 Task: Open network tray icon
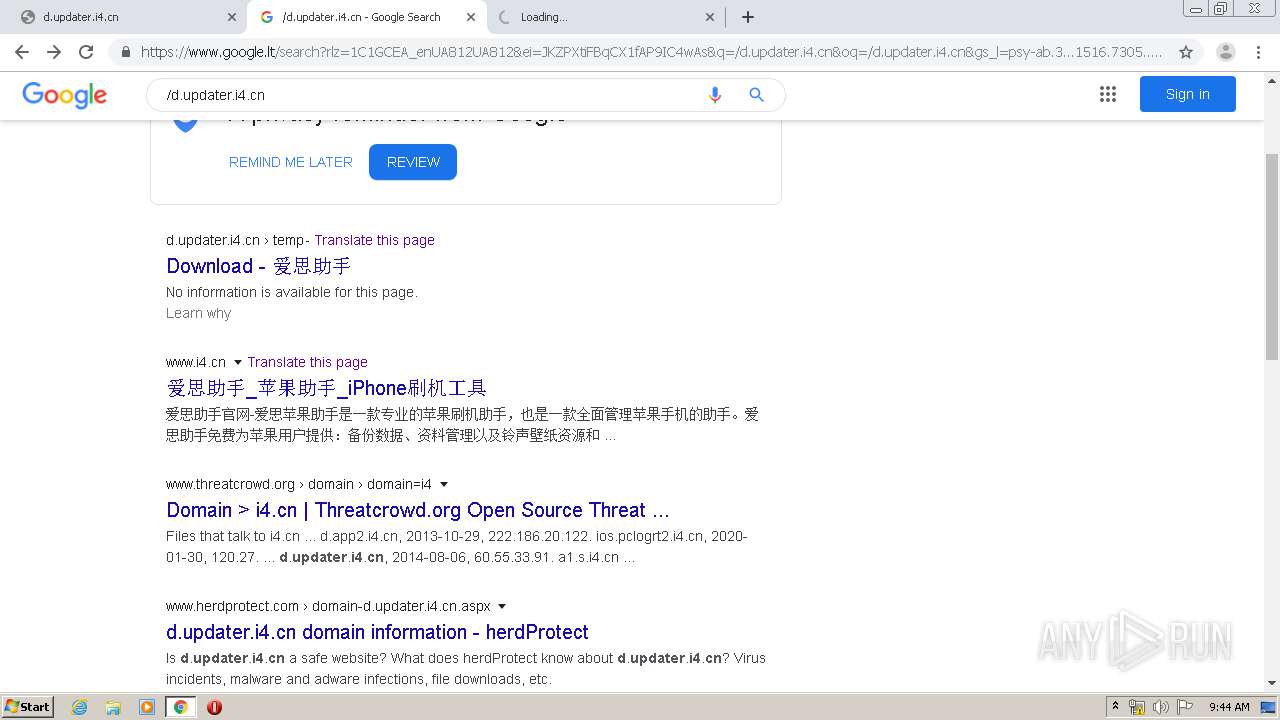click(x=1137, y=707)
